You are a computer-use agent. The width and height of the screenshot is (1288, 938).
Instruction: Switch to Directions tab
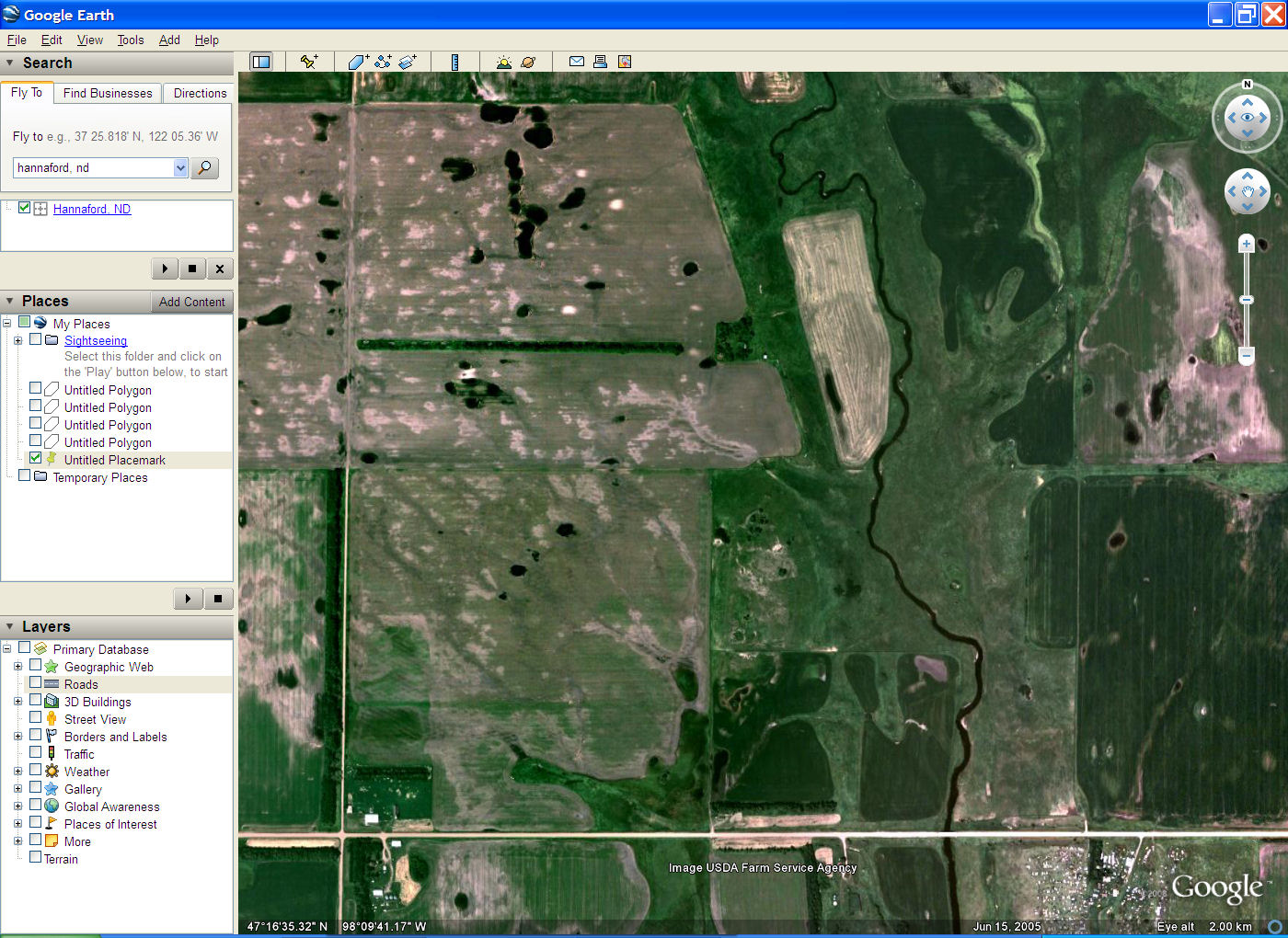point(200,93)
